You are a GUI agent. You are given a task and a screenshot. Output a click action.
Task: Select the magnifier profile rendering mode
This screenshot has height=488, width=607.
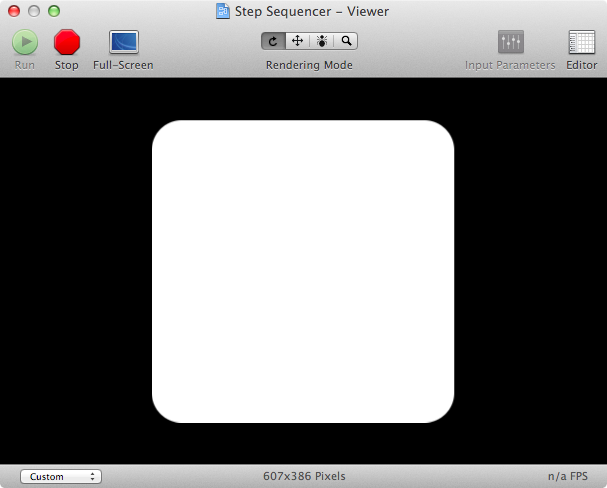point(346,41)
